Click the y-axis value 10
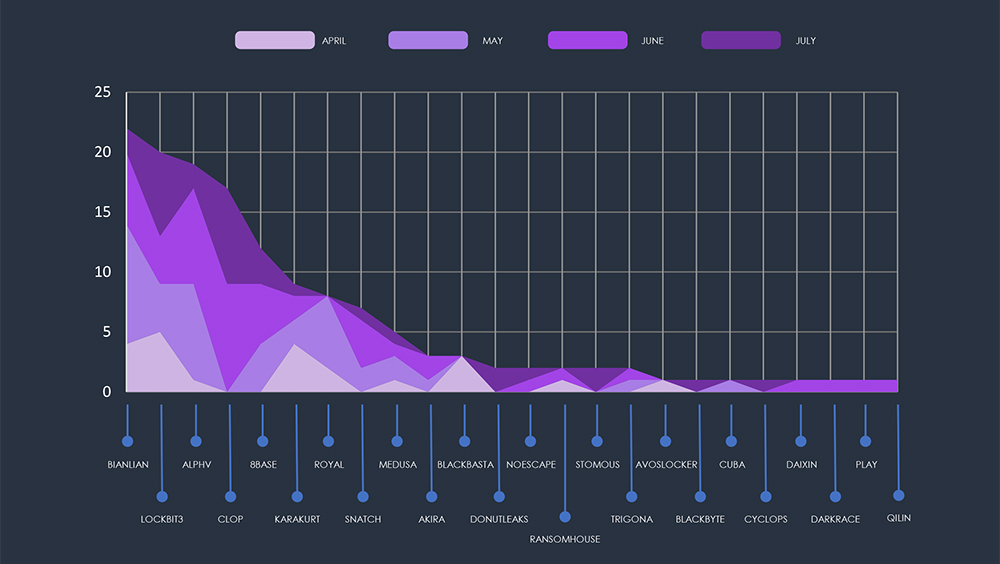Image resolution: width=1000 pixels, height=564 pixels. coord(103,272)
